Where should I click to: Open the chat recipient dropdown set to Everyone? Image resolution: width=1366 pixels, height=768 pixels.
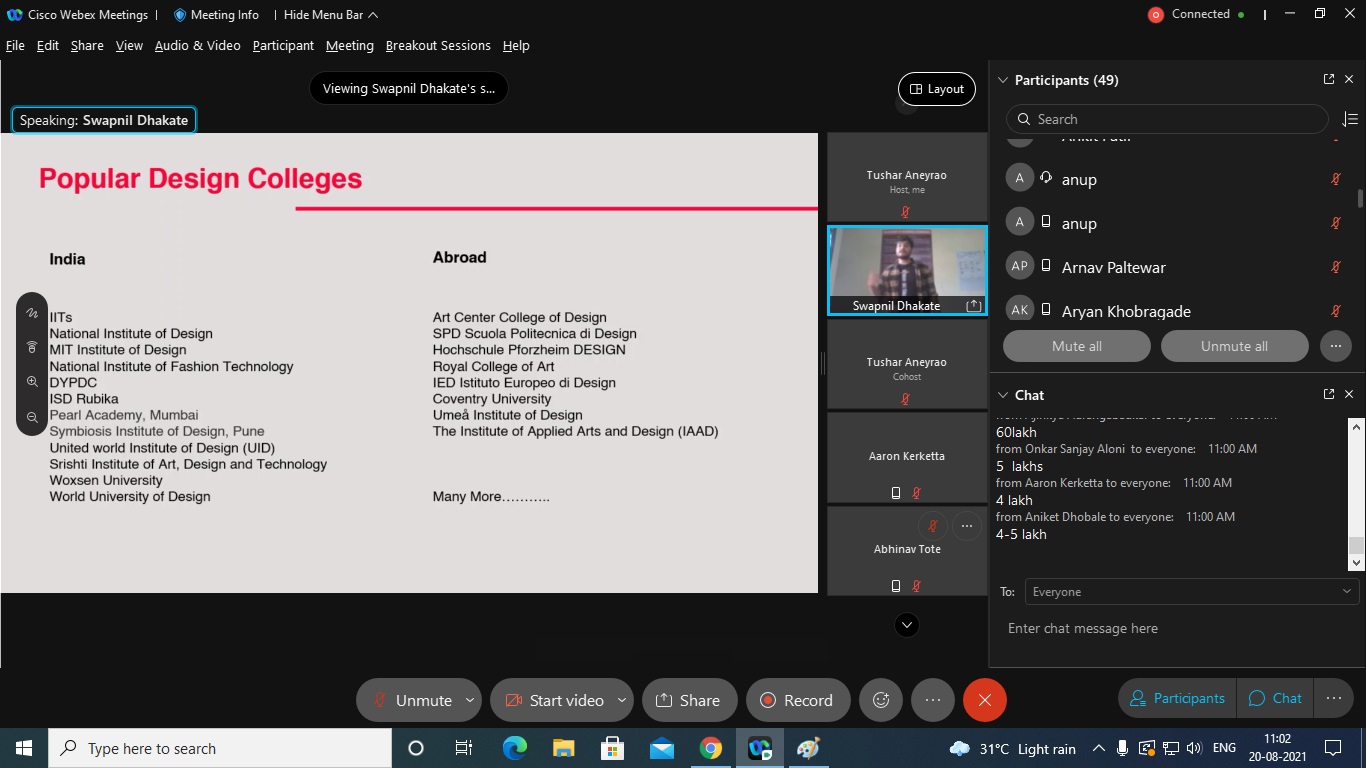tap(1191, 592)
